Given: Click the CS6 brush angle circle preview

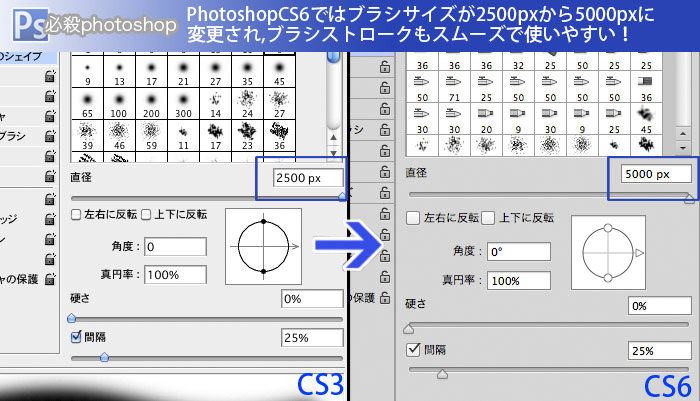Looking at the screenshot, I should 608,253.
